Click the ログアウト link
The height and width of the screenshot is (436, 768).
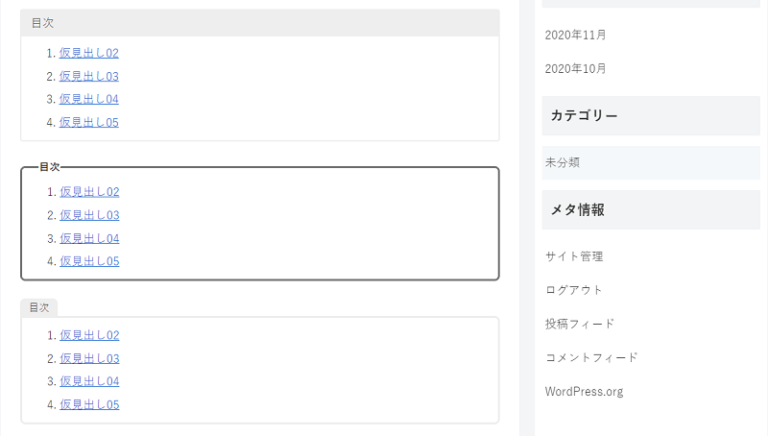[x=574, y=290]
